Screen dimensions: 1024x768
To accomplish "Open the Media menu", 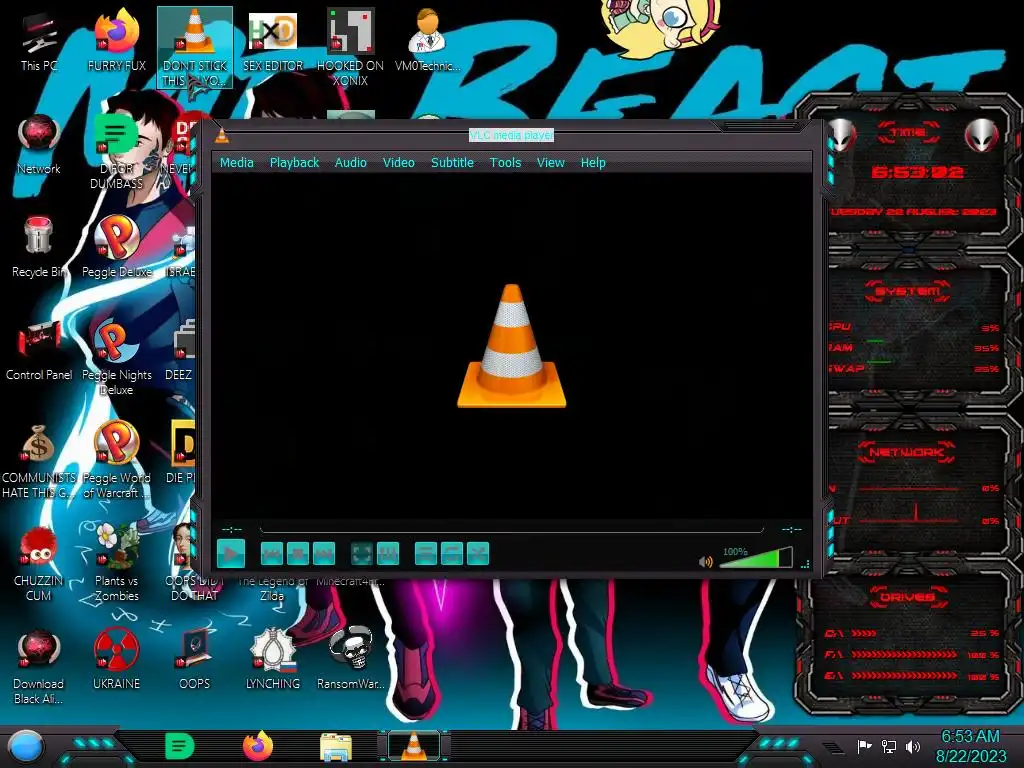I will coord(236,163).
